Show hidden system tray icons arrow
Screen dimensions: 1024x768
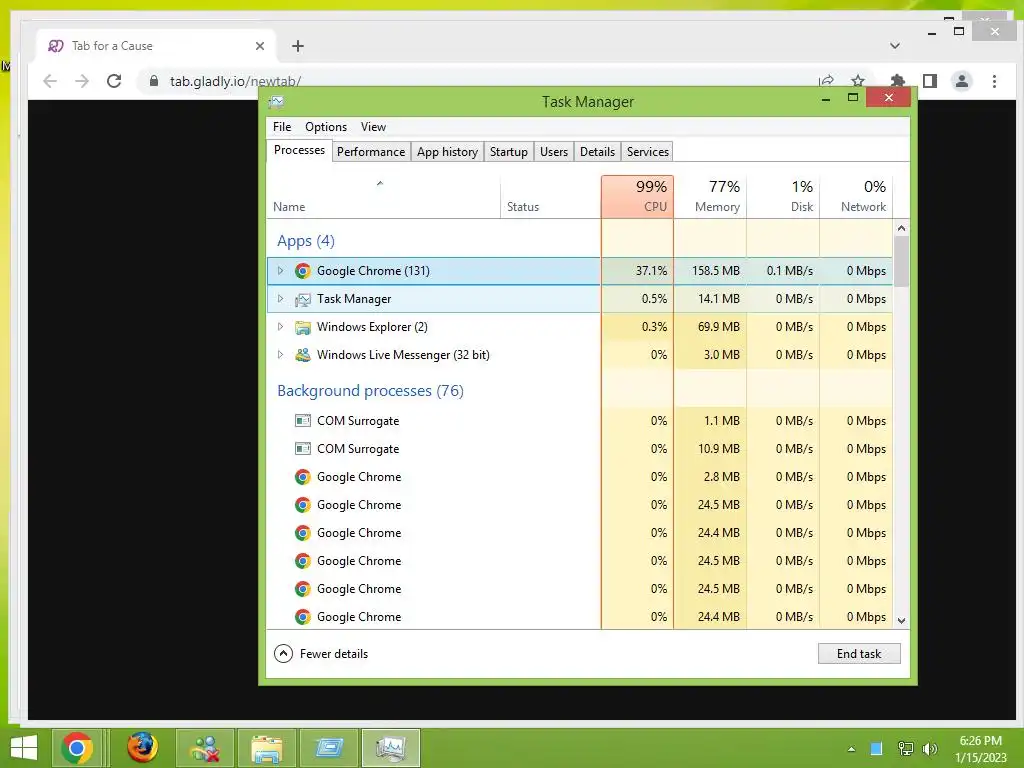[x=851, y=749]
